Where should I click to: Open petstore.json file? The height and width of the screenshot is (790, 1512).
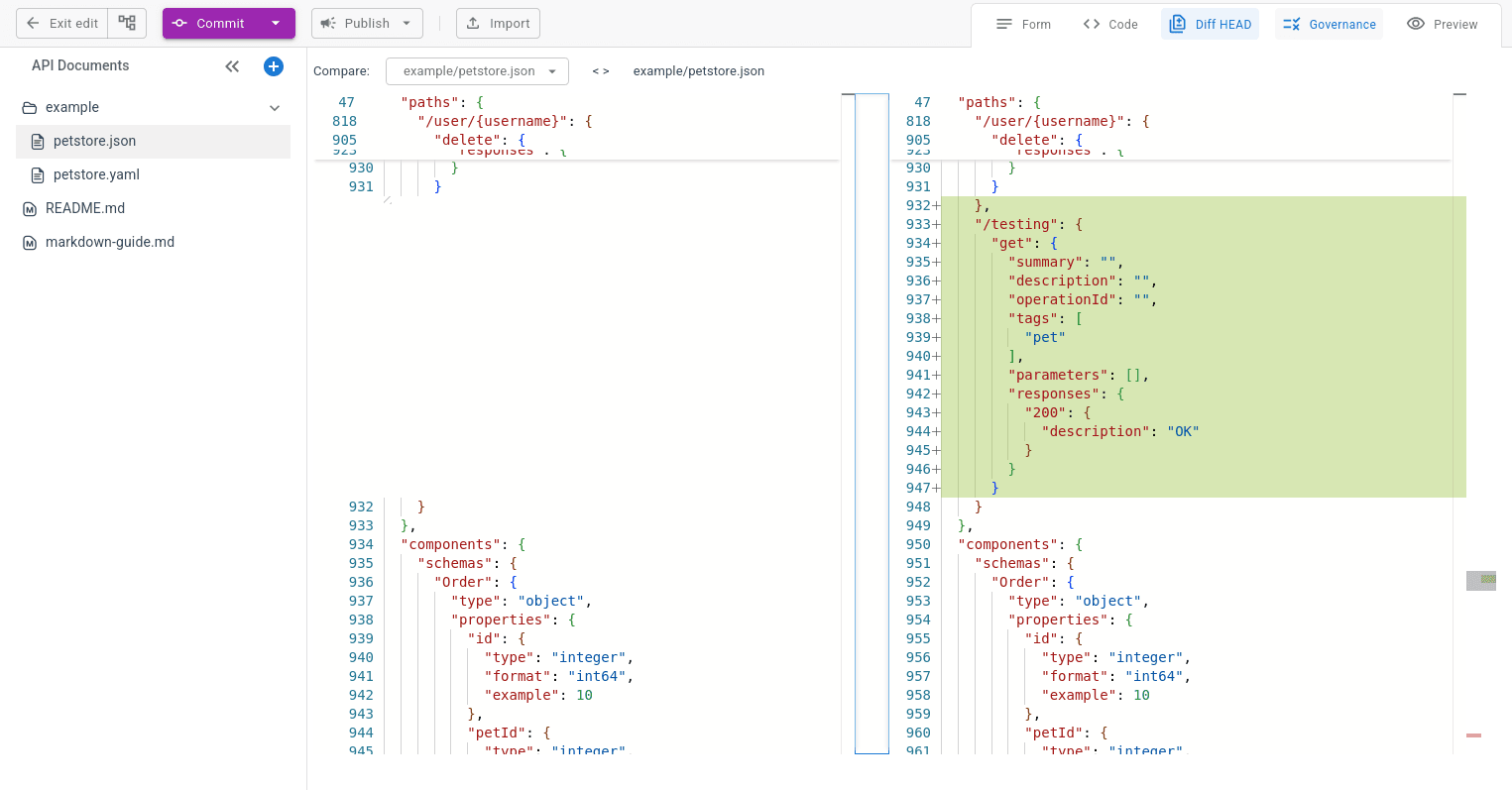[x=153, y=141]
